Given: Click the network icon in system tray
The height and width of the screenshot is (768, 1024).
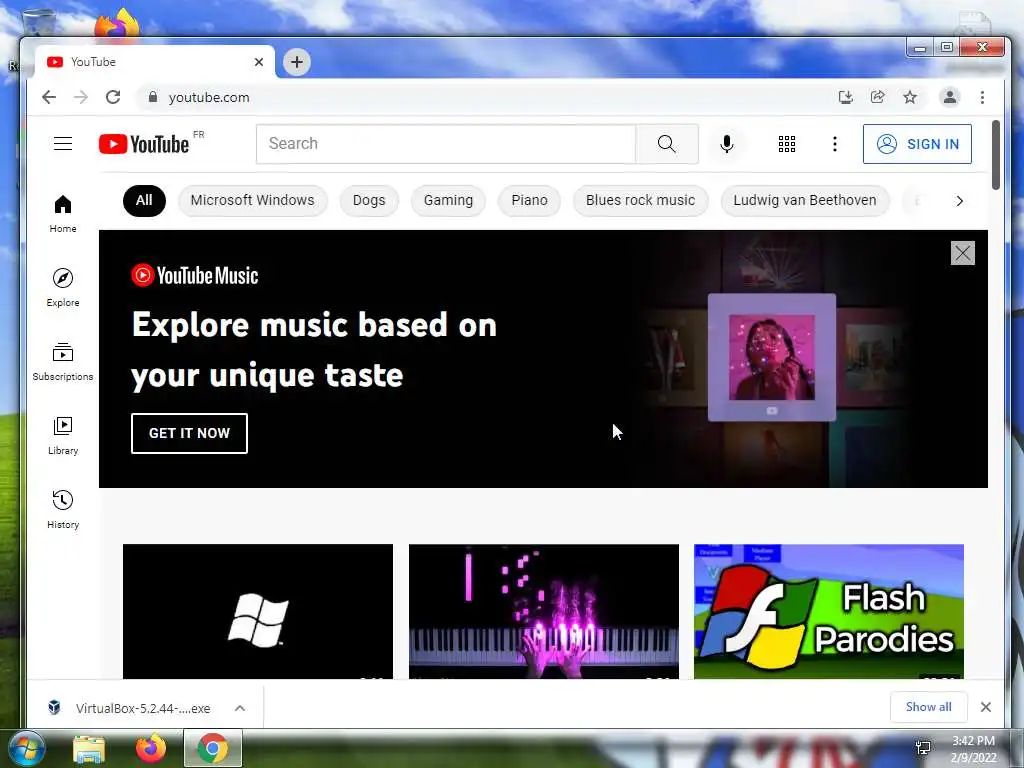Looking at the screenshot, I should [x=923, y=748].
